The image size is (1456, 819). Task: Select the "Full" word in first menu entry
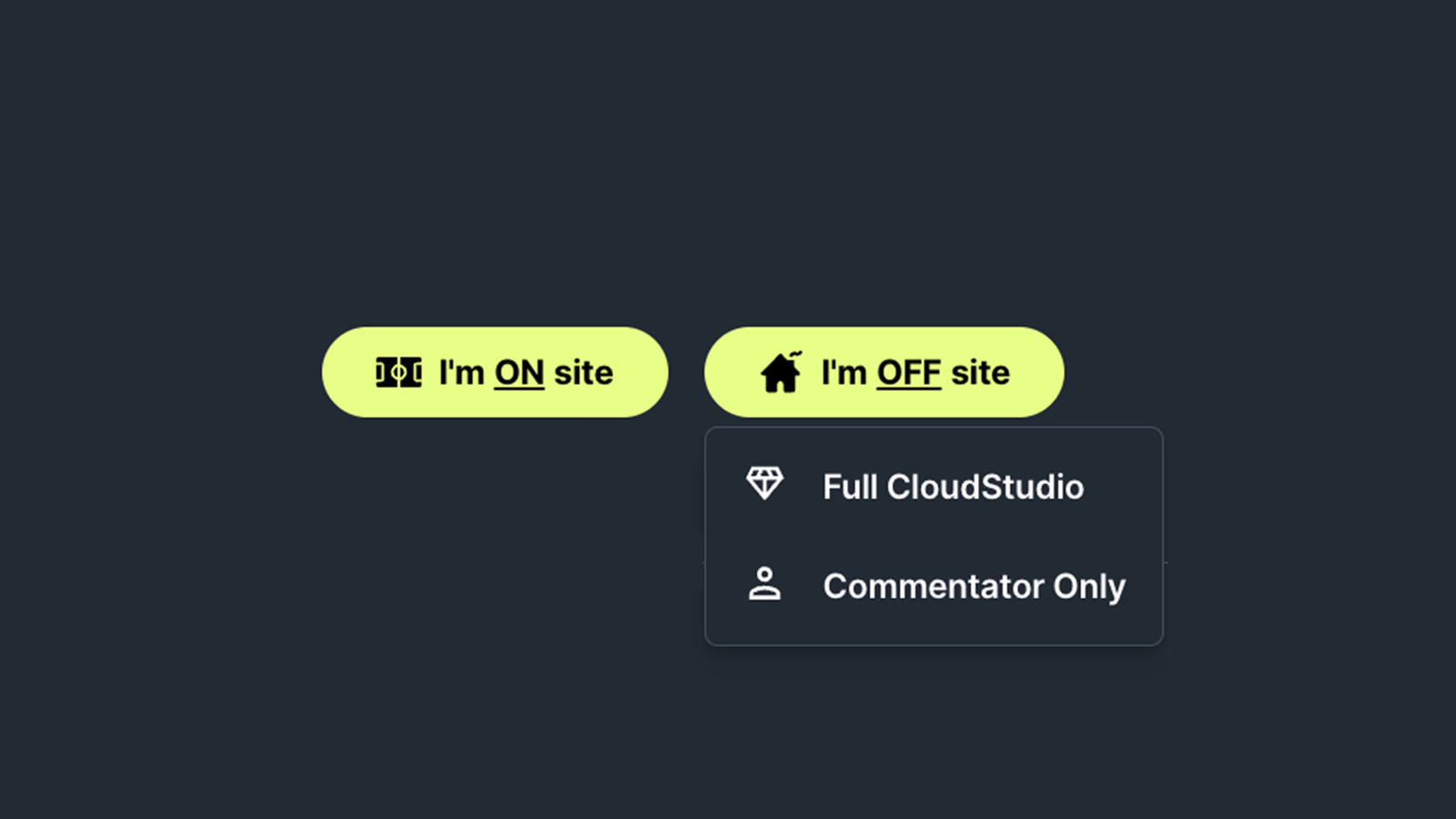[x=850, y=487]
